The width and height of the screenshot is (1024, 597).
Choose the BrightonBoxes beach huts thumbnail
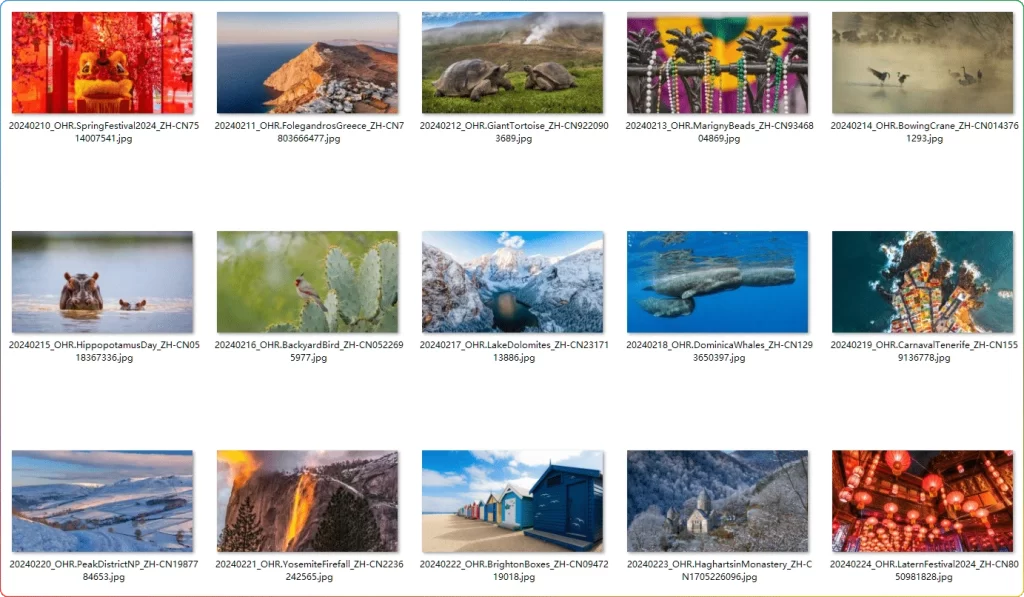coord(513,501)
